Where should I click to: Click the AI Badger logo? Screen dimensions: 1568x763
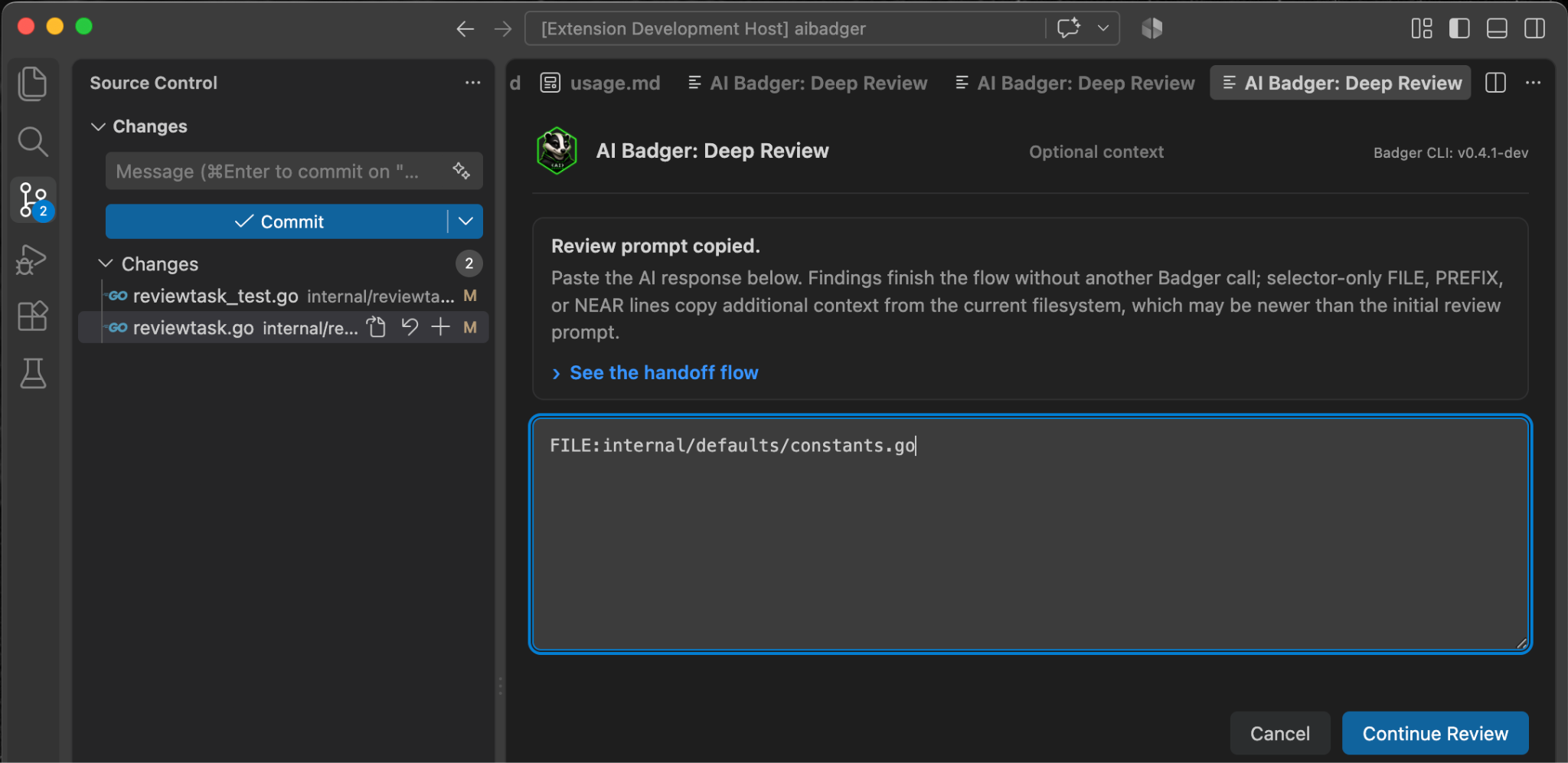pyautogui.click(x=557, y=151)
